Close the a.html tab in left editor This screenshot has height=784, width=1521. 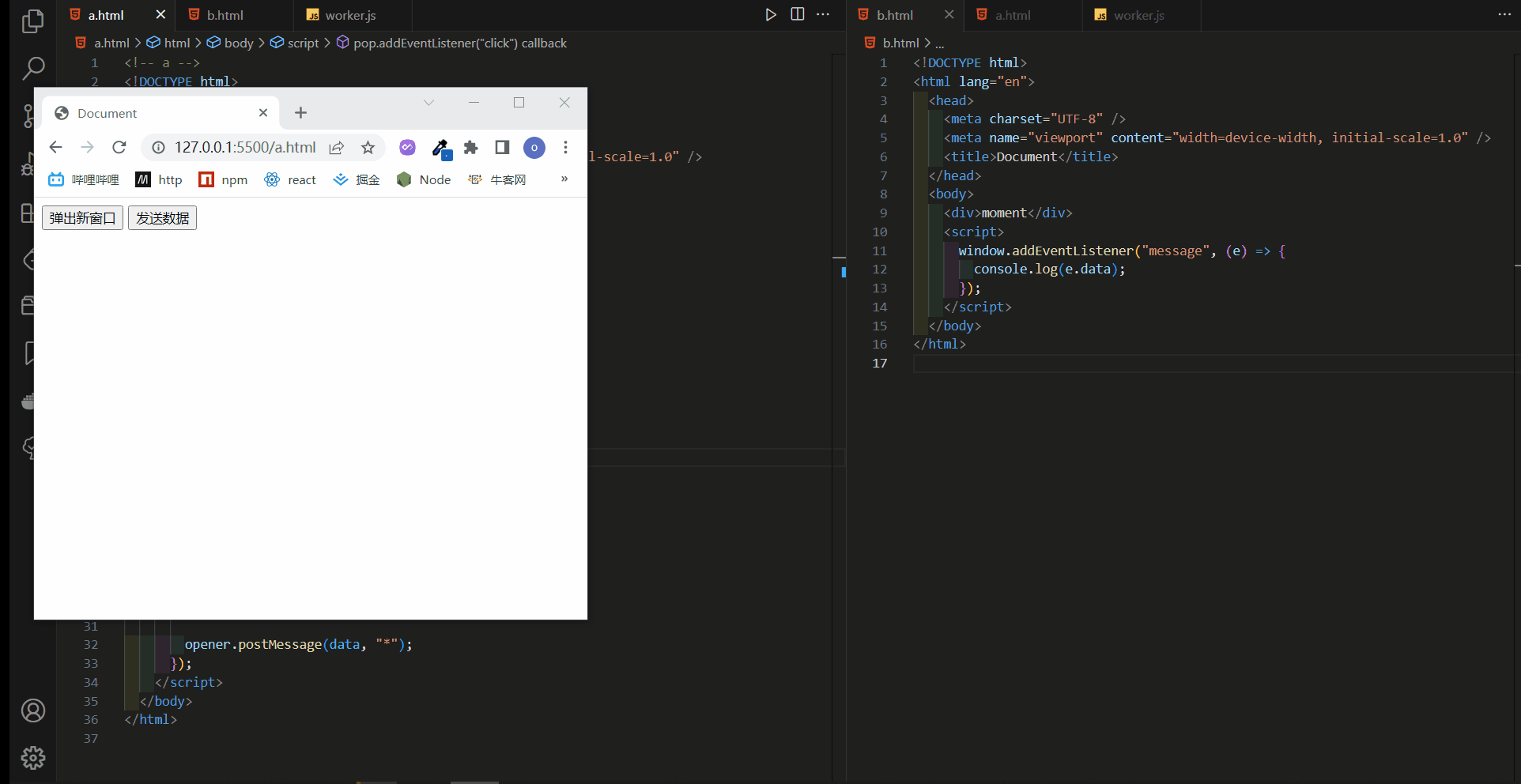(x=160, y=14)
